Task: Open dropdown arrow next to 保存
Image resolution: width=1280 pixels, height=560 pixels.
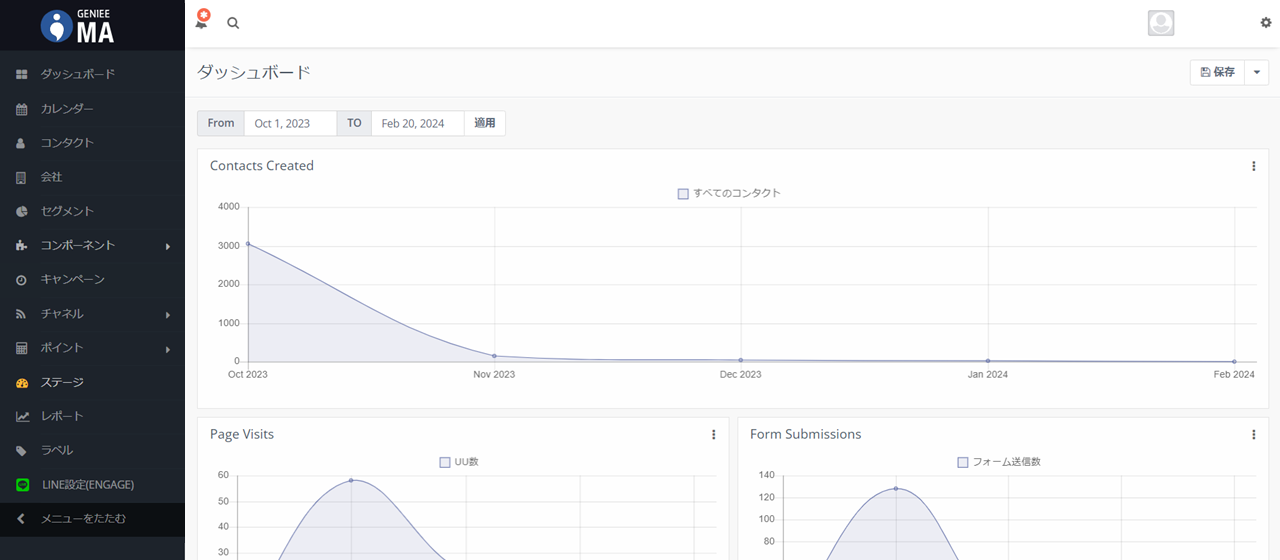Action: 1256,72
